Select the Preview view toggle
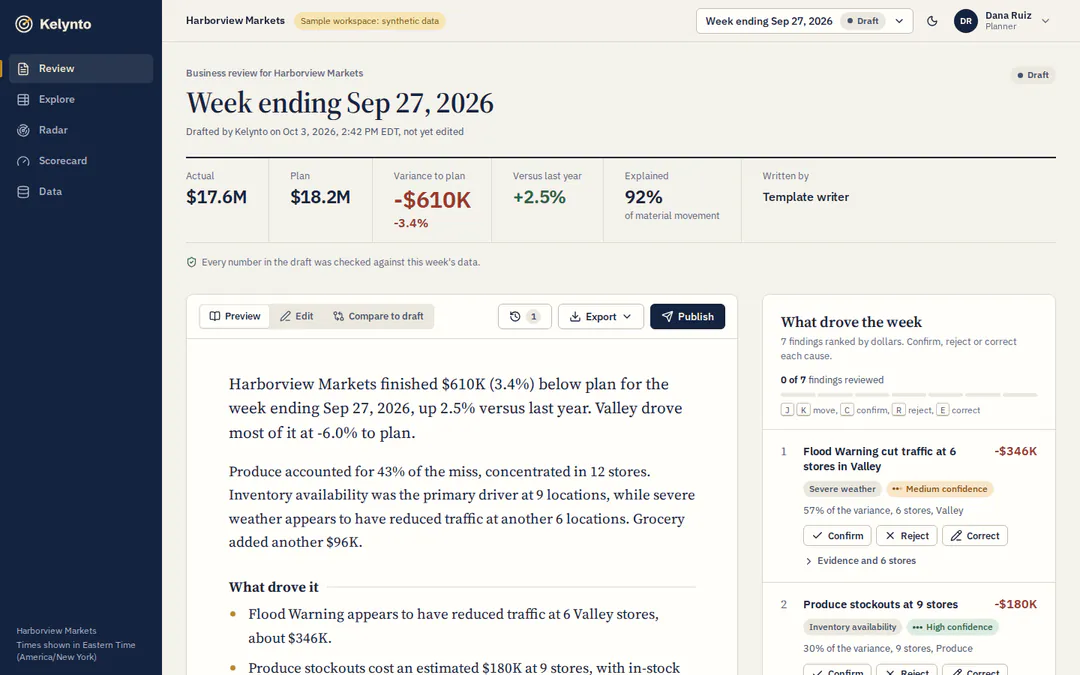 tap(235, 316)
